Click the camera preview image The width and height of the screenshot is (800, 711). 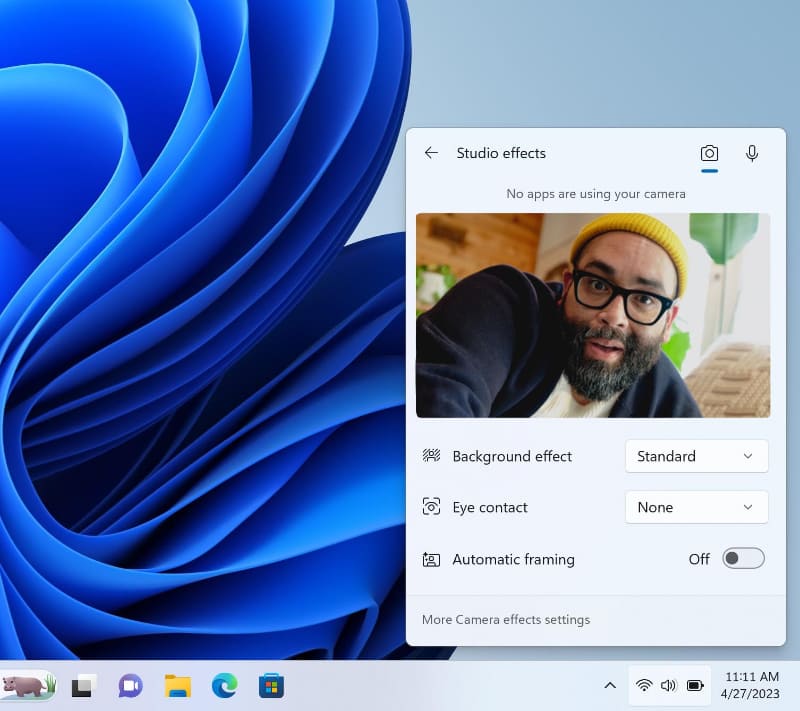point(594,315)
